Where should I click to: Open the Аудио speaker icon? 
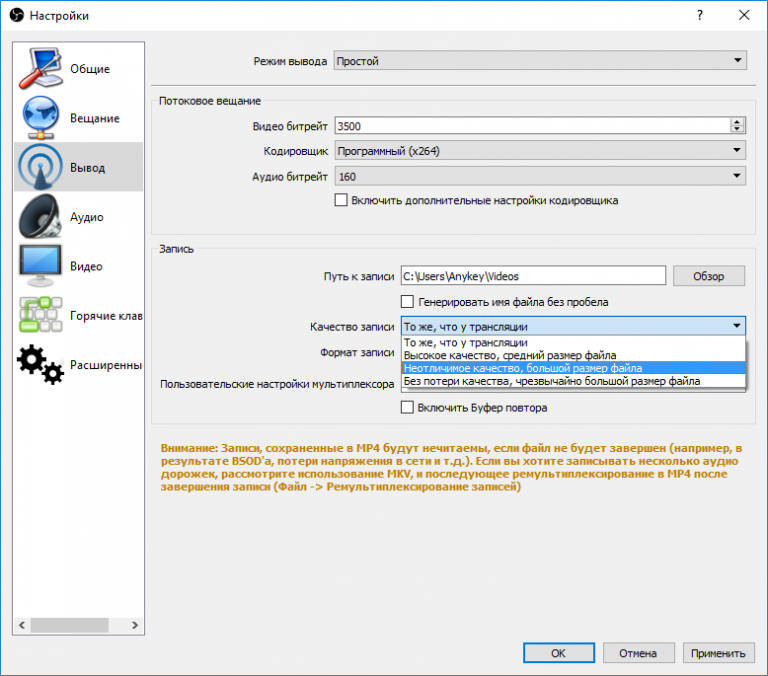pyautogui.click(x=40, y=216)
